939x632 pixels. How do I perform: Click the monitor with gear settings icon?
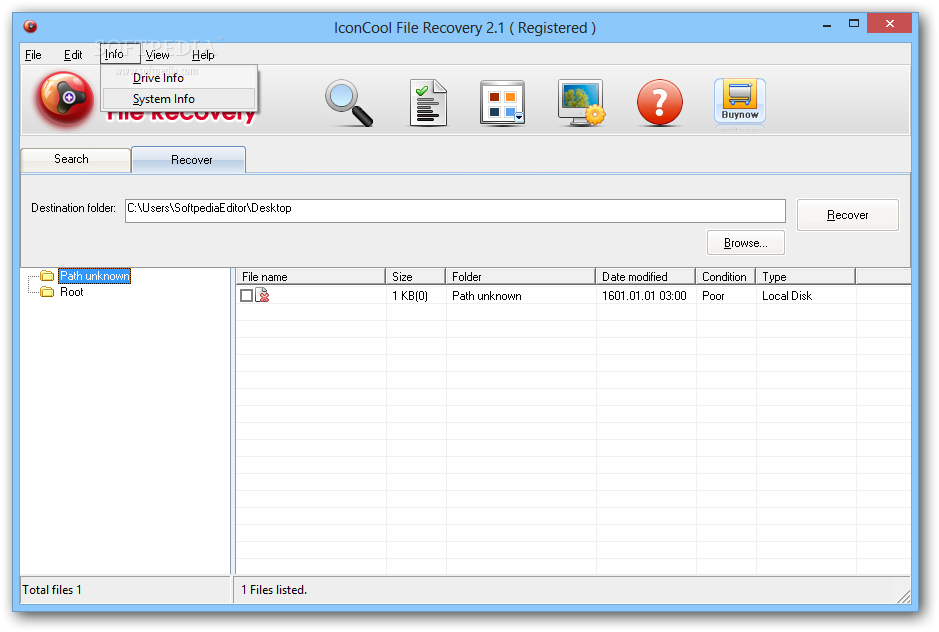tap(581, 102)
